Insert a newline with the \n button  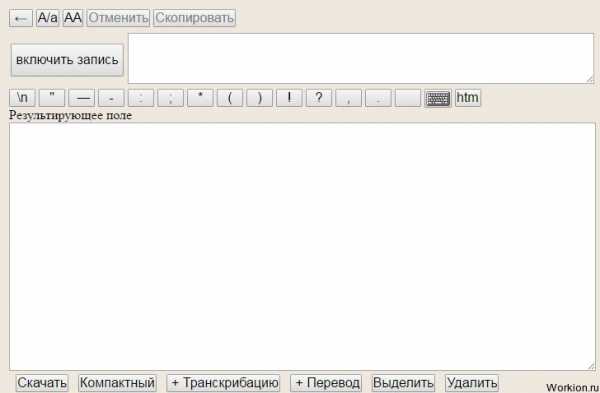click(x=22, y=98)
